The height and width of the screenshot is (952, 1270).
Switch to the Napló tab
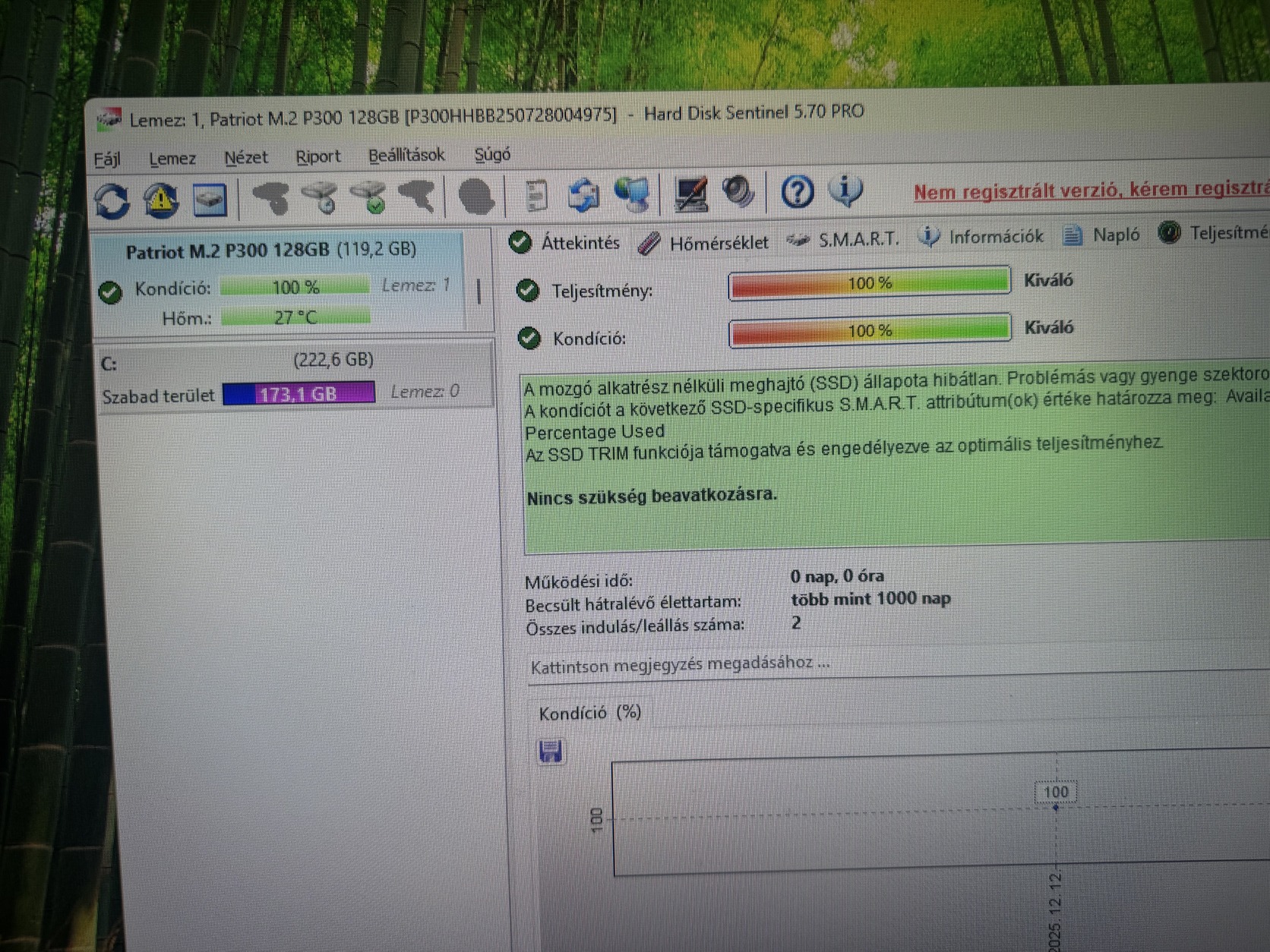coord(1101,235)
